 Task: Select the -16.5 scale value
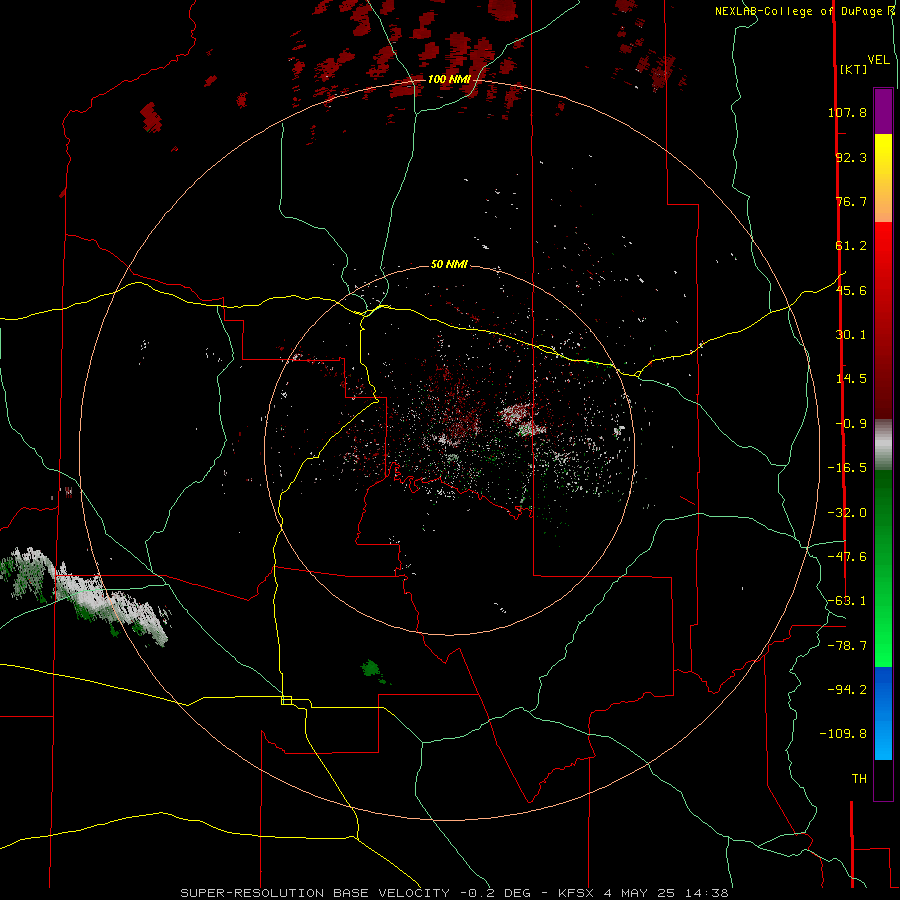point(847,468)
